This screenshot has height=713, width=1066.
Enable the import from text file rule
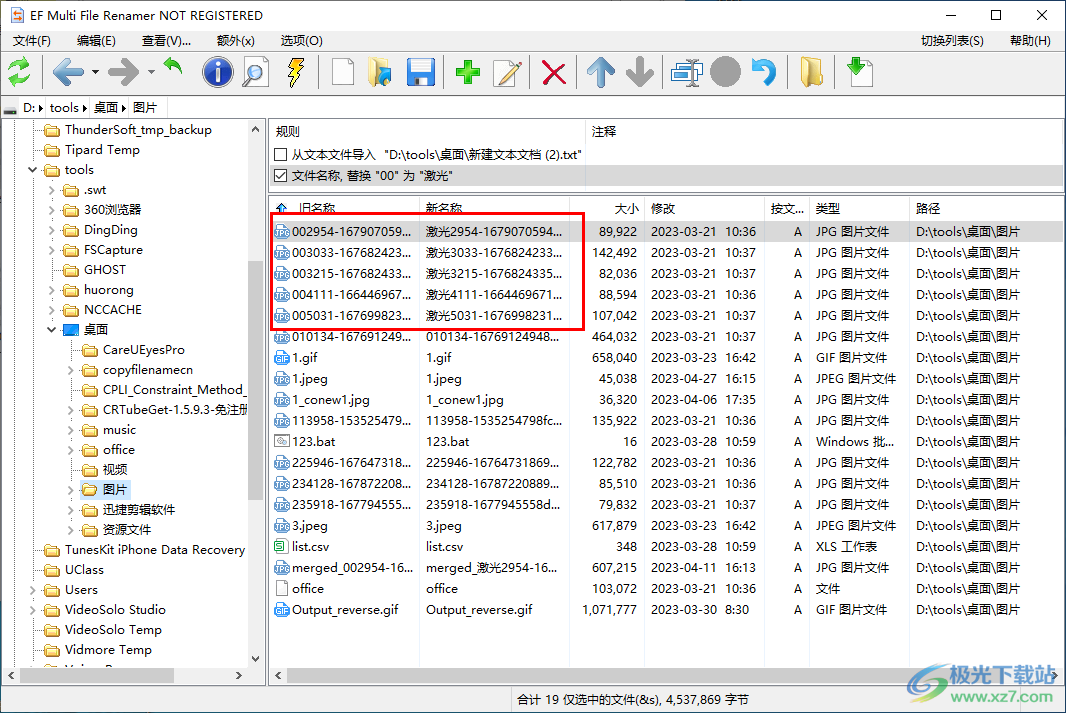click(x=280, y=155)
